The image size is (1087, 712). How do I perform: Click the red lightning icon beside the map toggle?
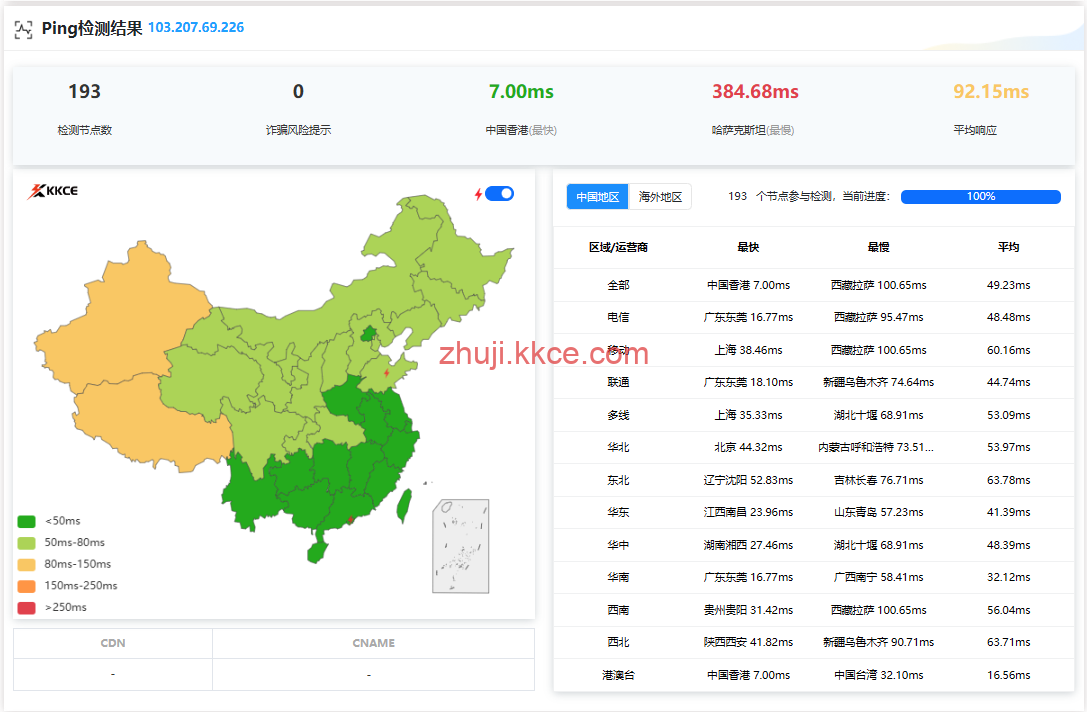click(x=478, y=194)
